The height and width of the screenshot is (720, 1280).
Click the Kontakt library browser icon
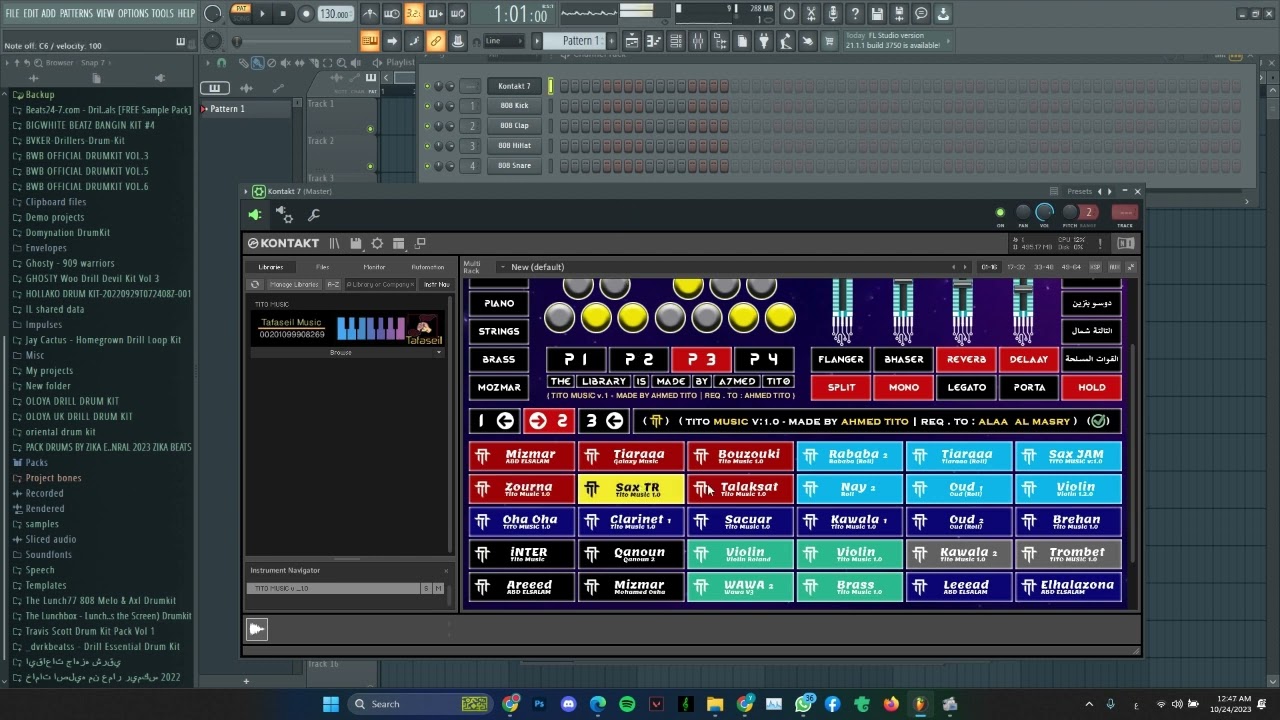(335, 243)
